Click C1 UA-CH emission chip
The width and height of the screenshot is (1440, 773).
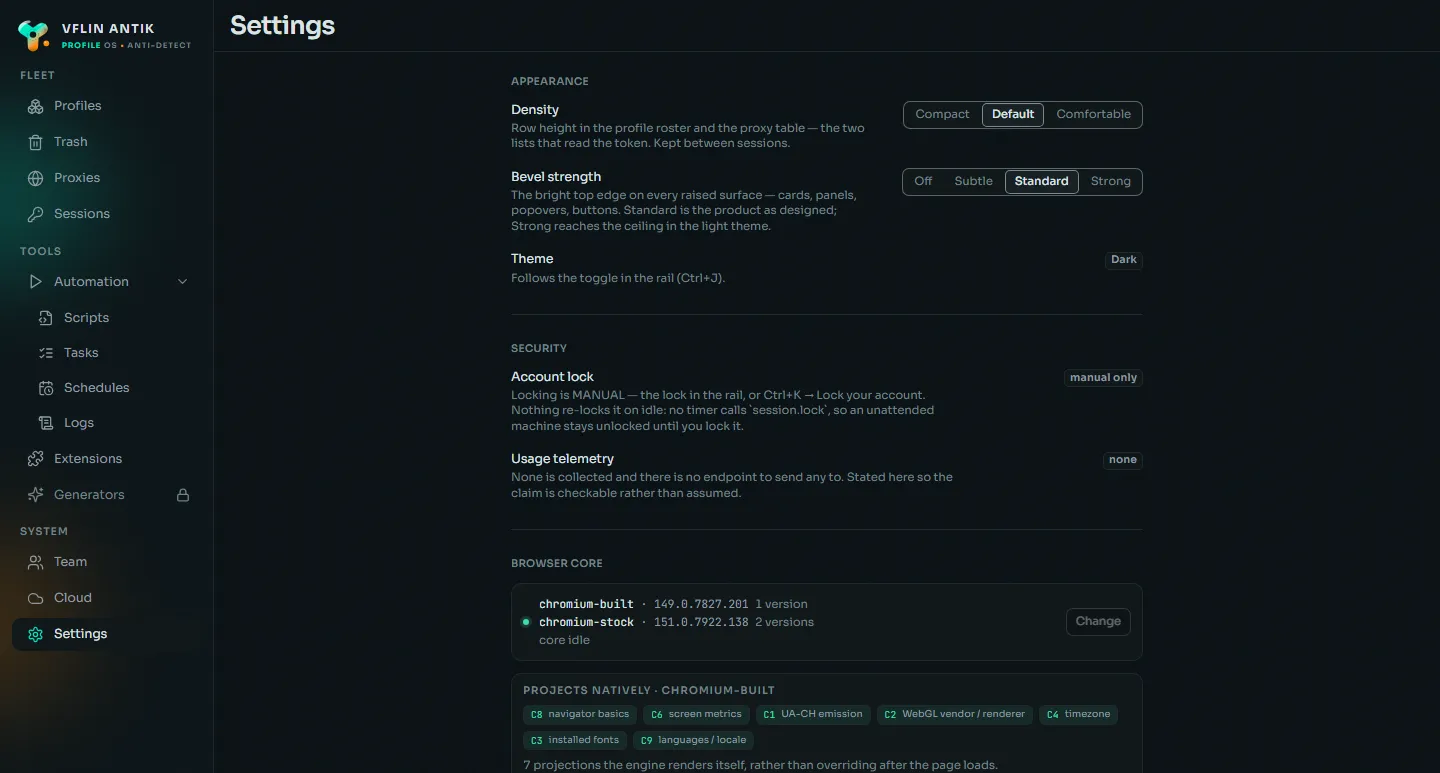click(813, 714)
